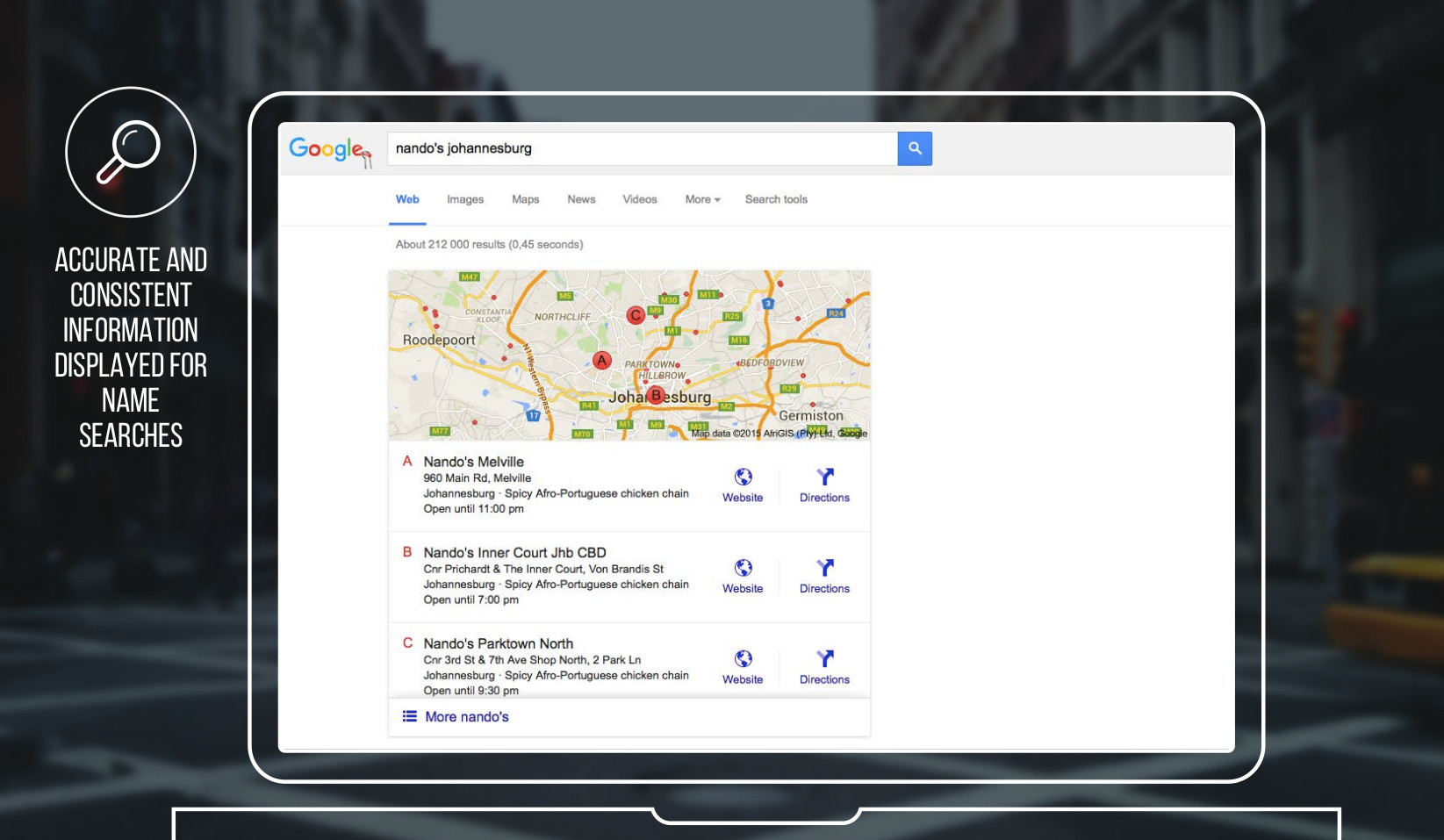Click the blue search magnifier button
1444x840 pixels.
914,148
